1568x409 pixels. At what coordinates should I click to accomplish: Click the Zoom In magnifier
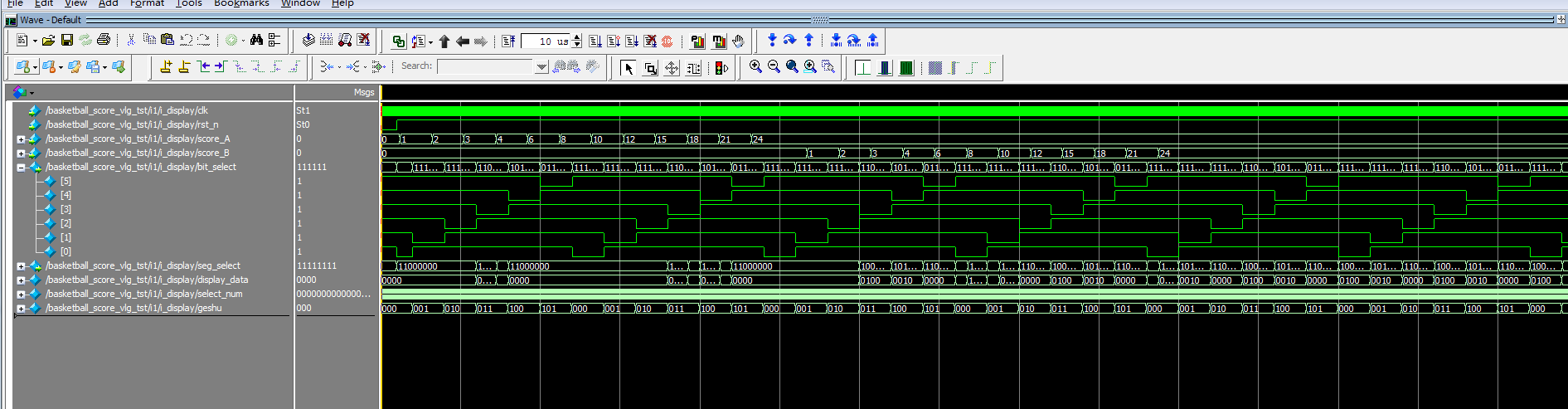[x=755, y=66]
